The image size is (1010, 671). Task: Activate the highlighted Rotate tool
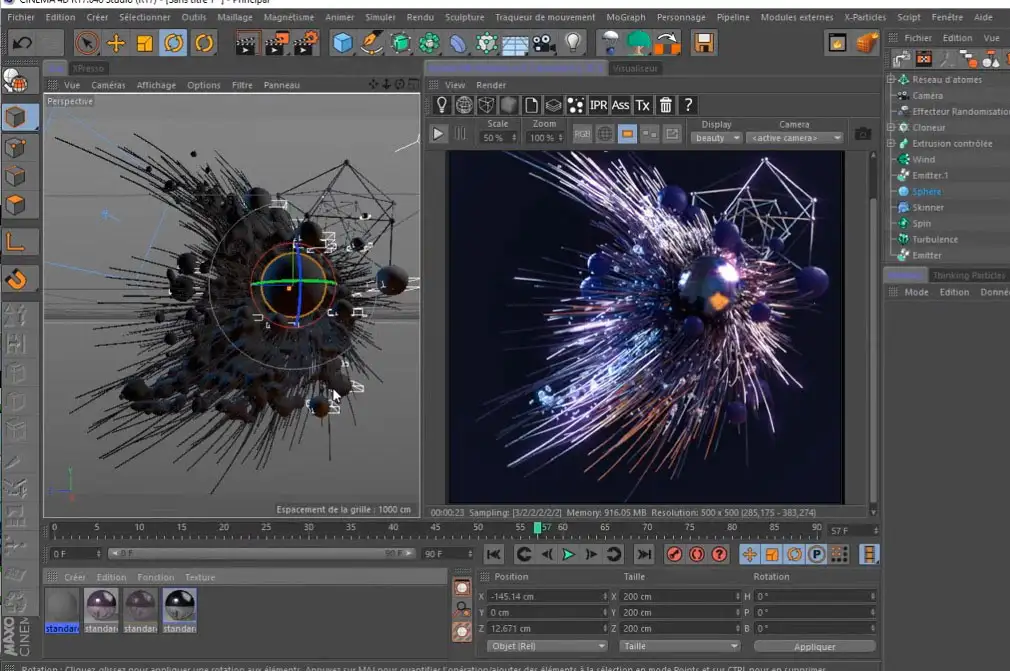174,43
